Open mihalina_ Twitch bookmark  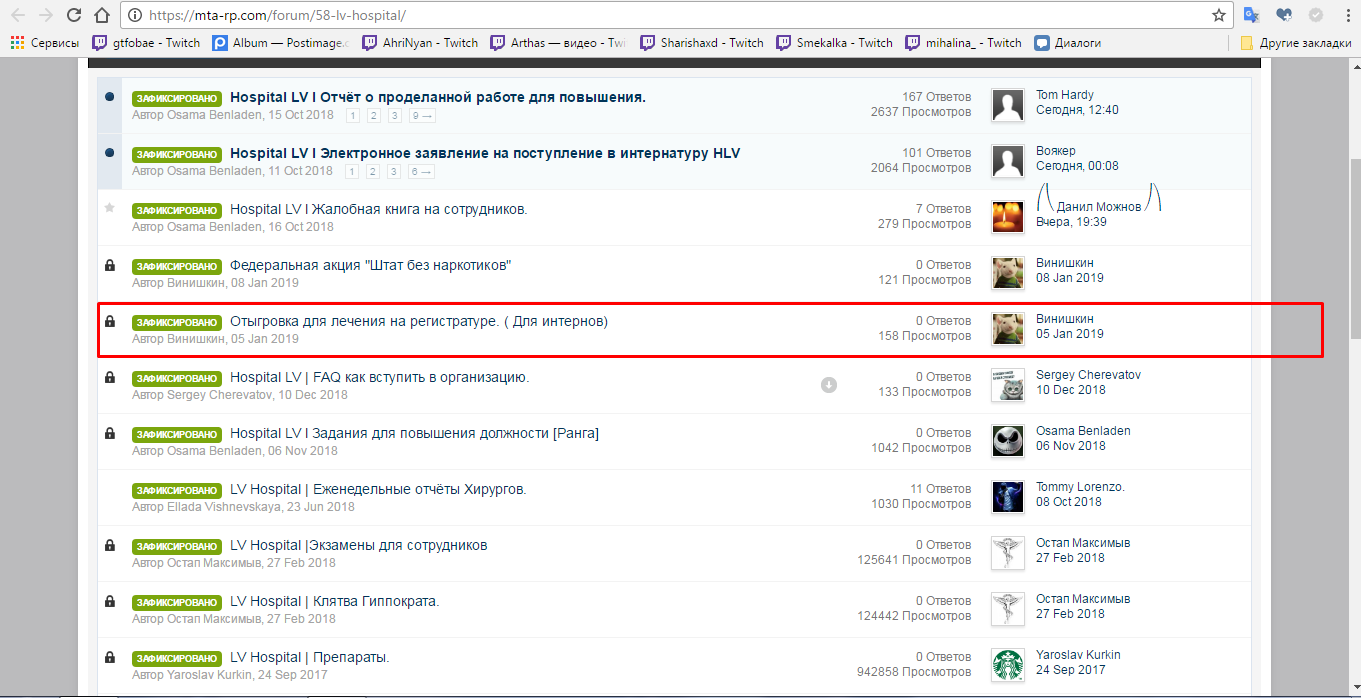tap(964, 43)
